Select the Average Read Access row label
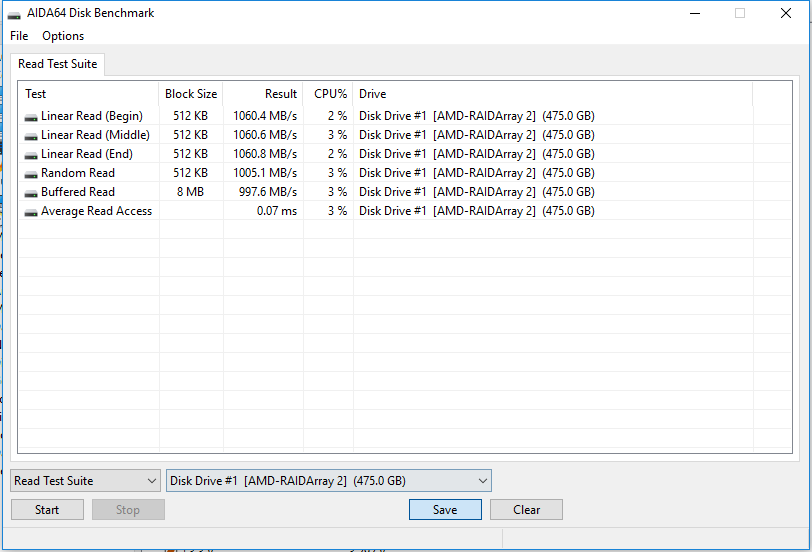The height and width of the screenshot is (552, 812). point(96,211)
